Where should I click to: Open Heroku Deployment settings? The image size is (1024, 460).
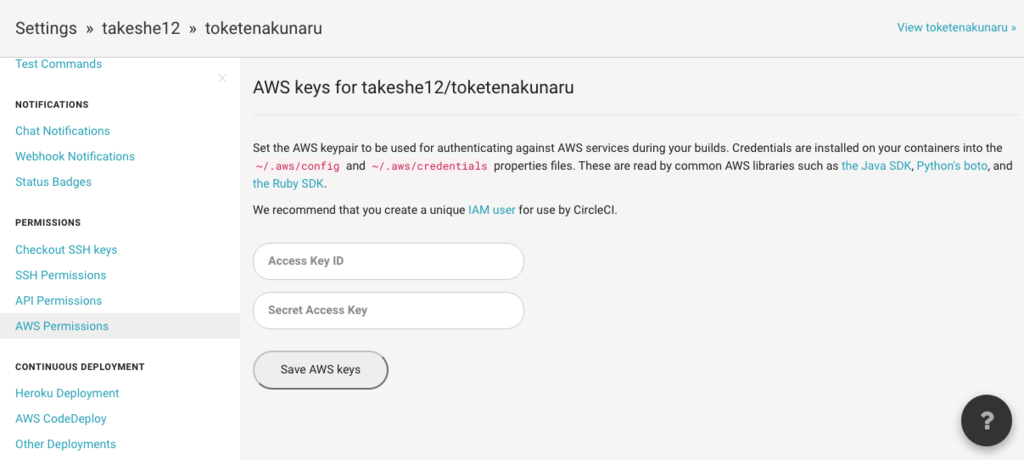67,394
